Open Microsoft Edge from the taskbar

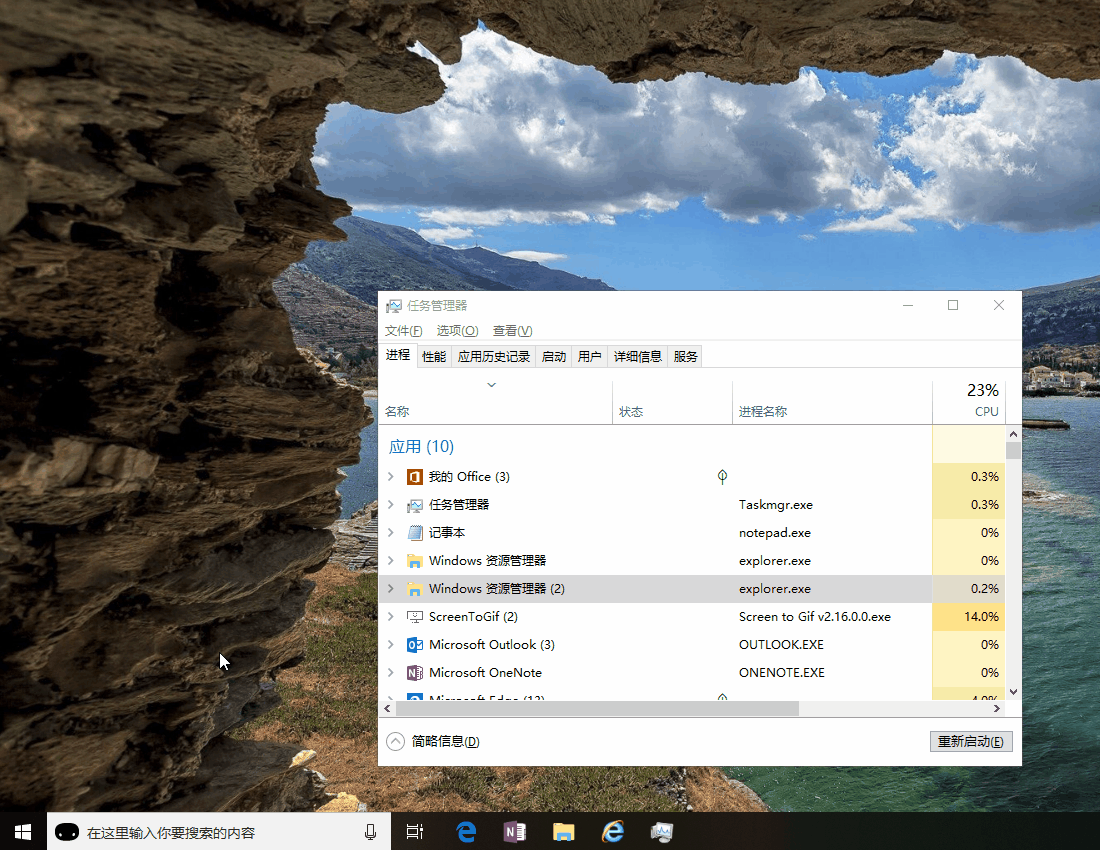click(x=465, y=831)
